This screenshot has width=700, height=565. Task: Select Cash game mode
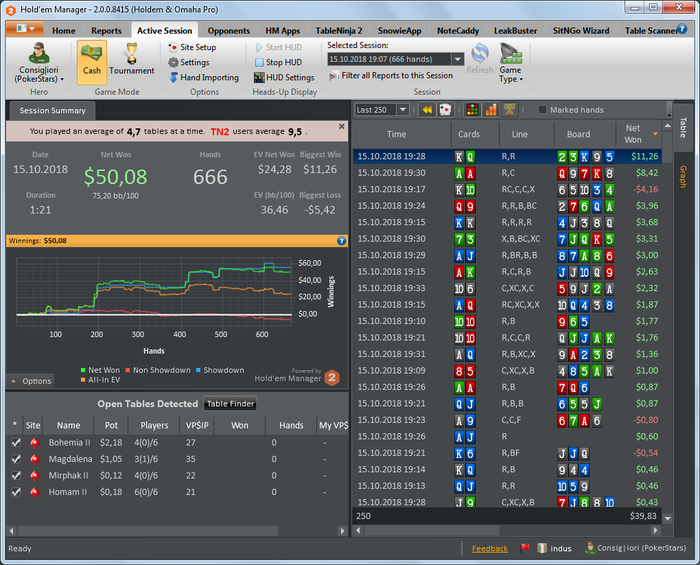[92, 62]
